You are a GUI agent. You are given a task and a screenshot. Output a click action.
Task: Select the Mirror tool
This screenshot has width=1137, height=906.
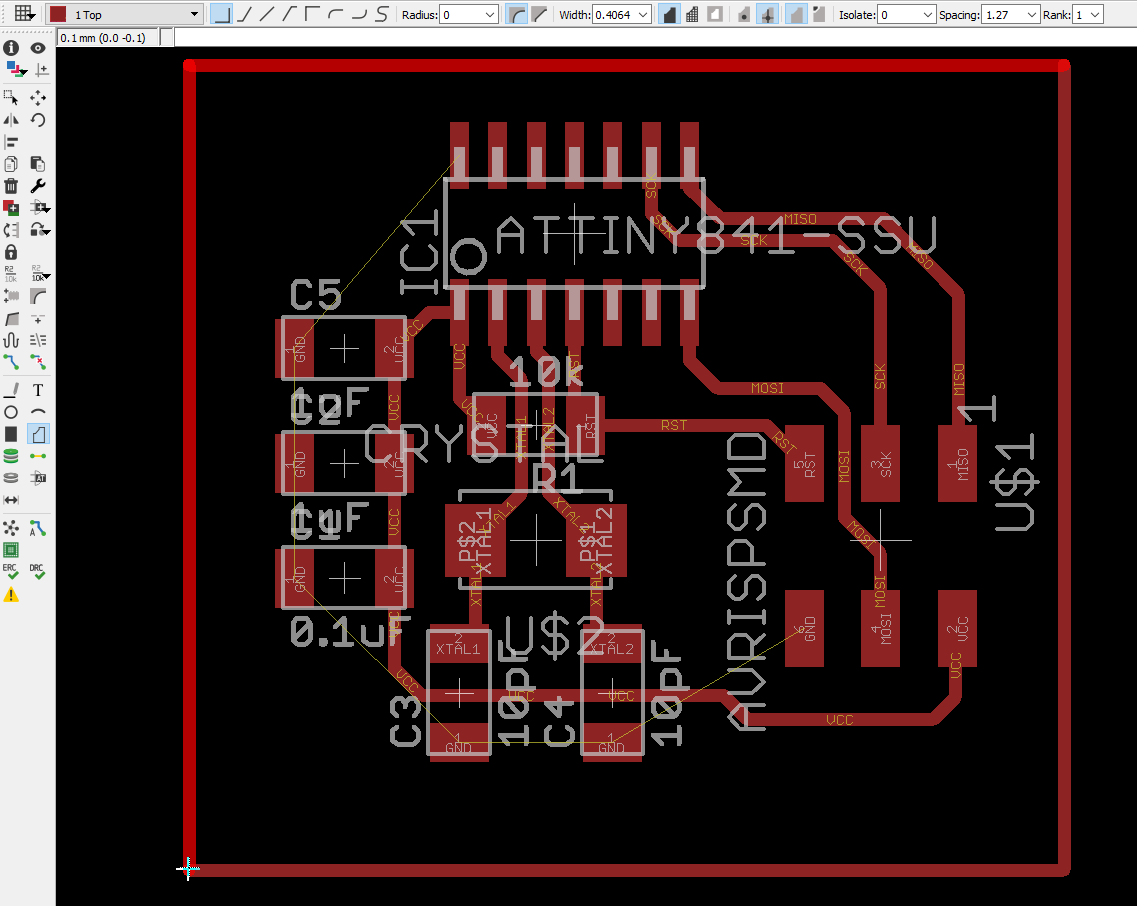pyautogui.click(x=11, y=120)
